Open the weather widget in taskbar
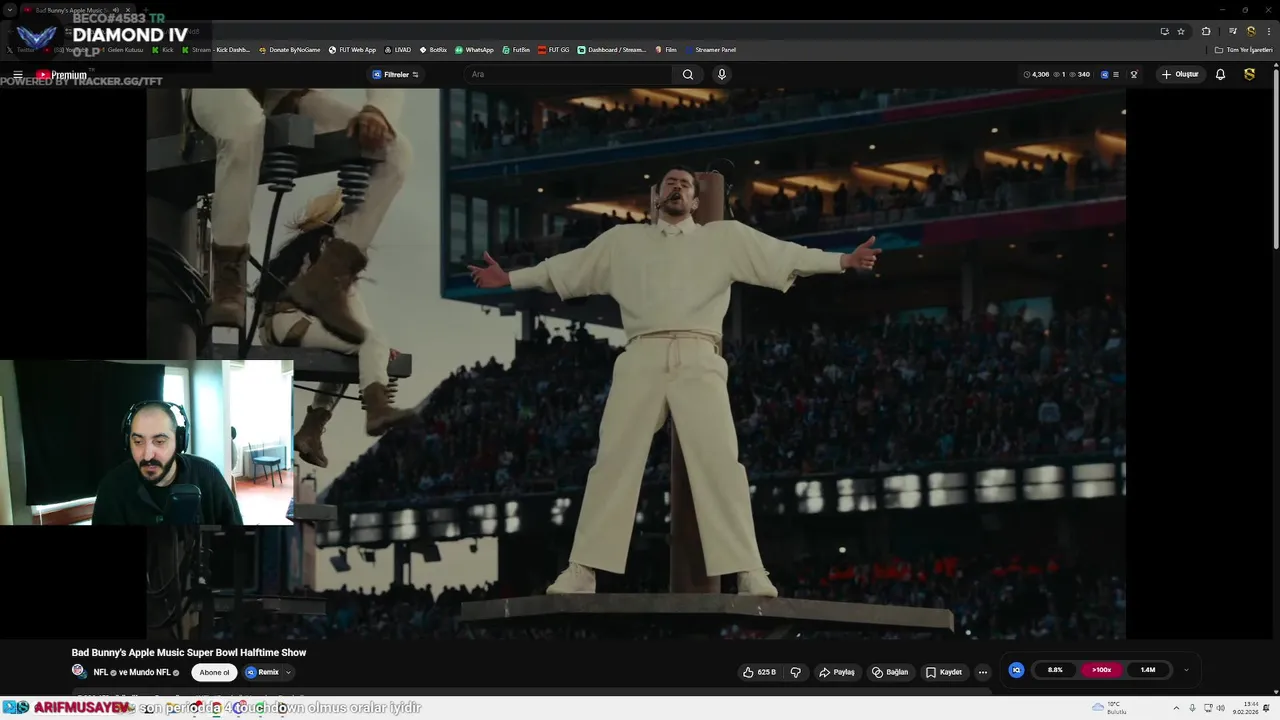Screen dimensions: 1280x720 tap(1110, 708)
